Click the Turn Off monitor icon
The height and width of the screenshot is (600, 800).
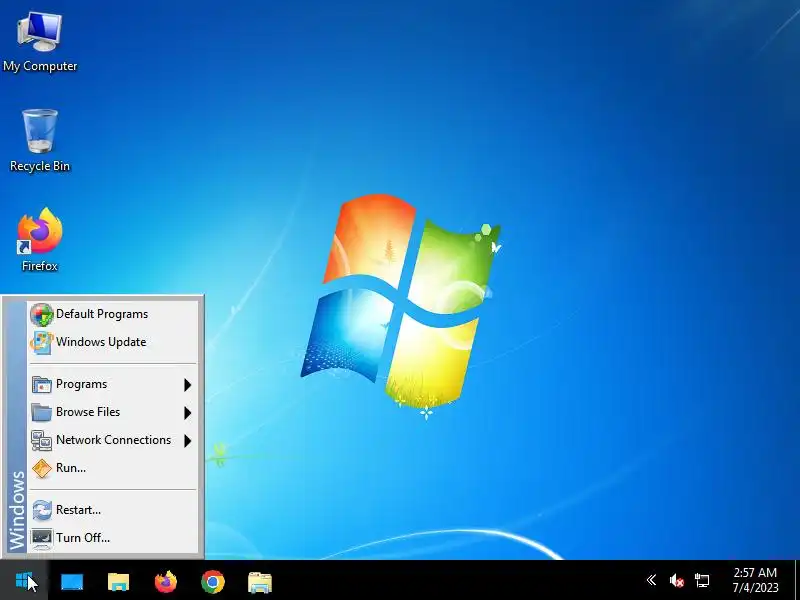[x=41, y=538]
